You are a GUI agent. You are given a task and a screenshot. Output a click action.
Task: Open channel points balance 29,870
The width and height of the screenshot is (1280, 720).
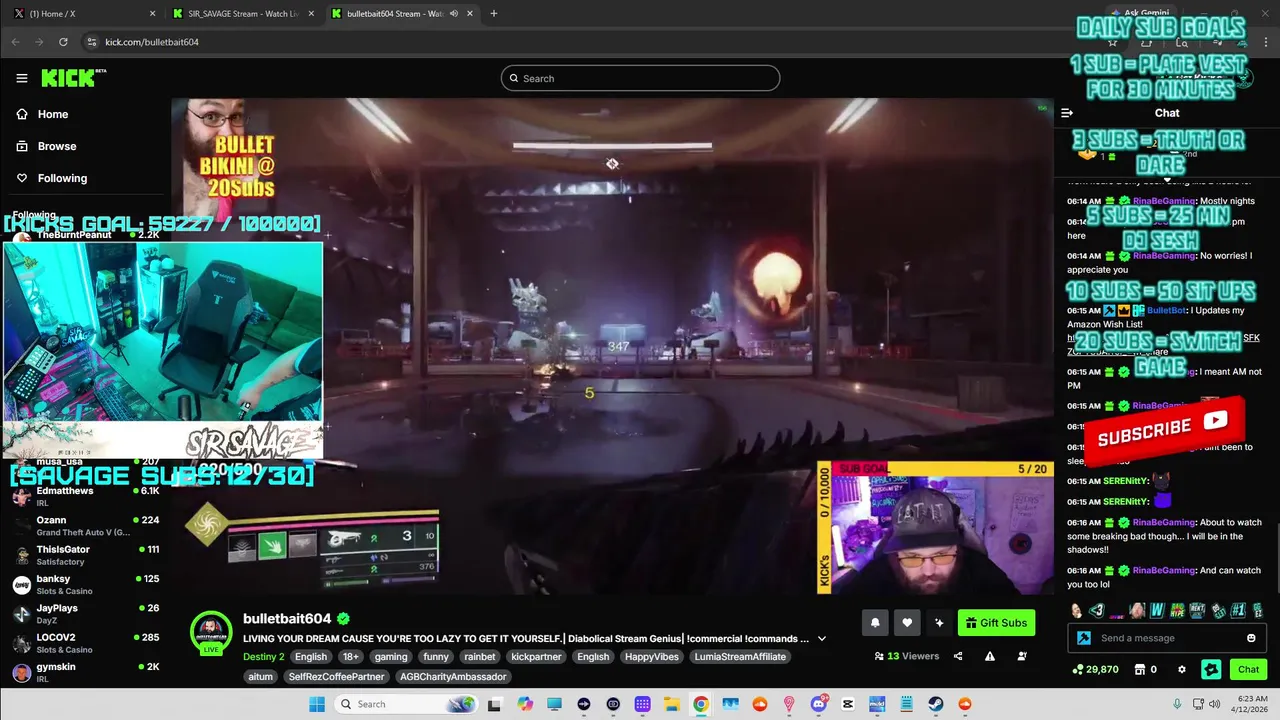coord(1095,669)
